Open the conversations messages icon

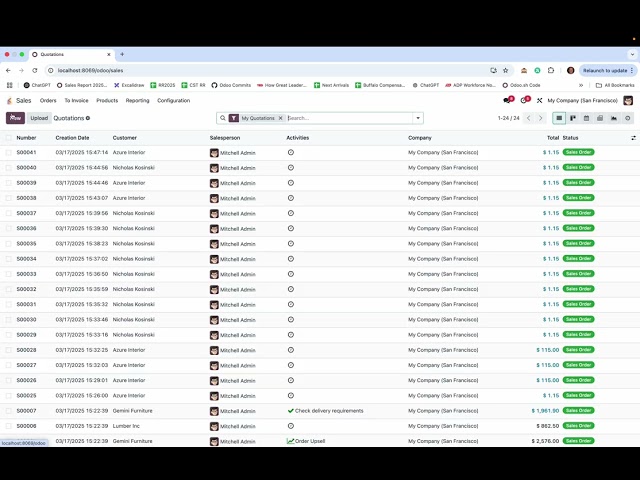pyautogui.click(x=508, y=100)
